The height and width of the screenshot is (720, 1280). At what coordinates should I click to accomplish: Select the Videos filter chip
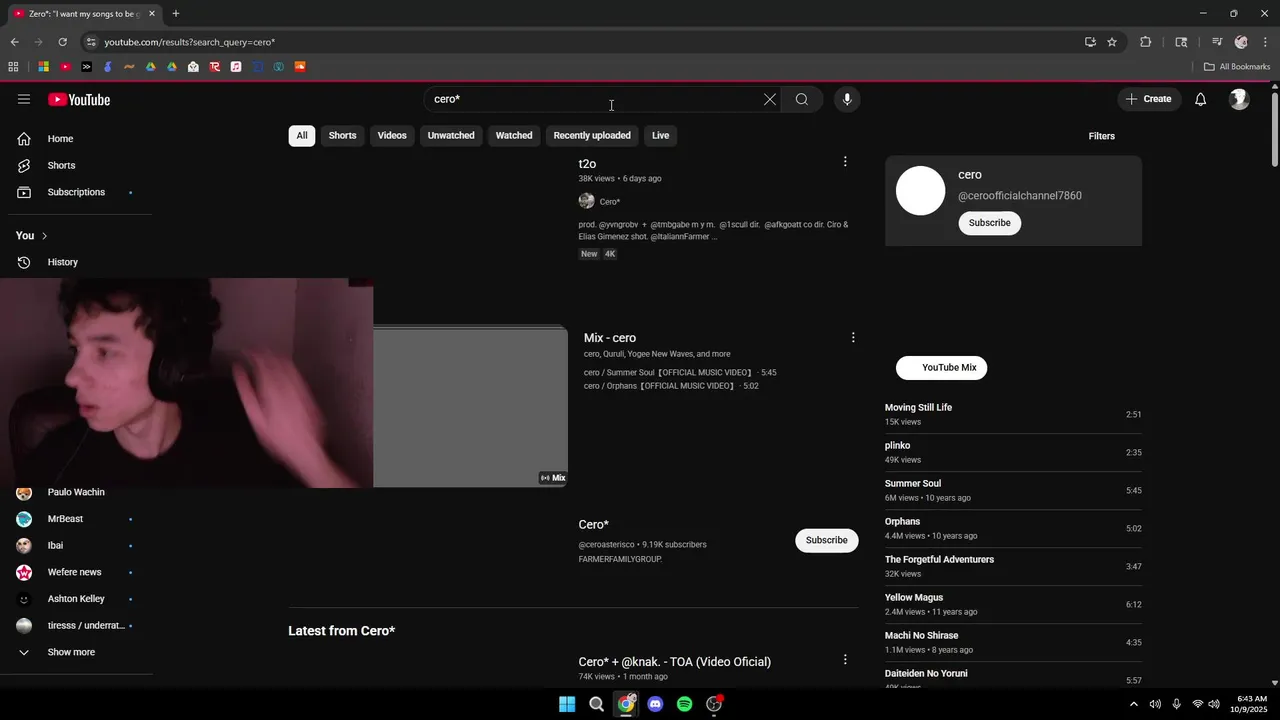coord(392,135)
